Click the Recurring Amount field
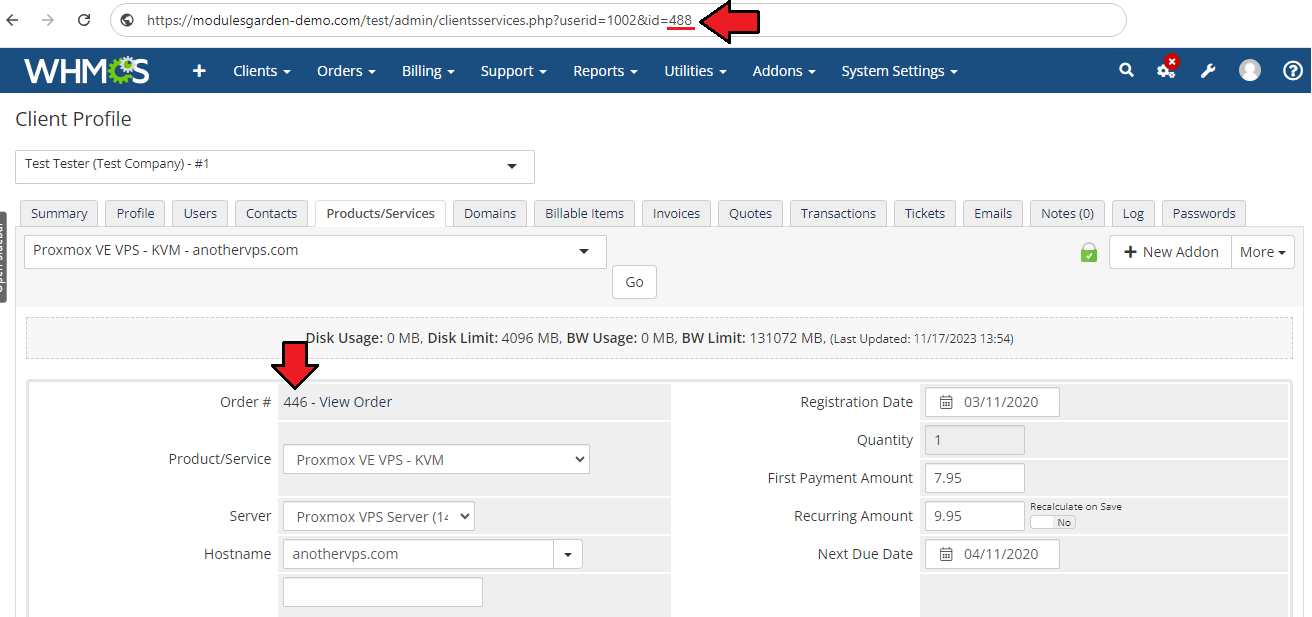The width and height of the screenshot is (1312, 617). click(975, 516)
